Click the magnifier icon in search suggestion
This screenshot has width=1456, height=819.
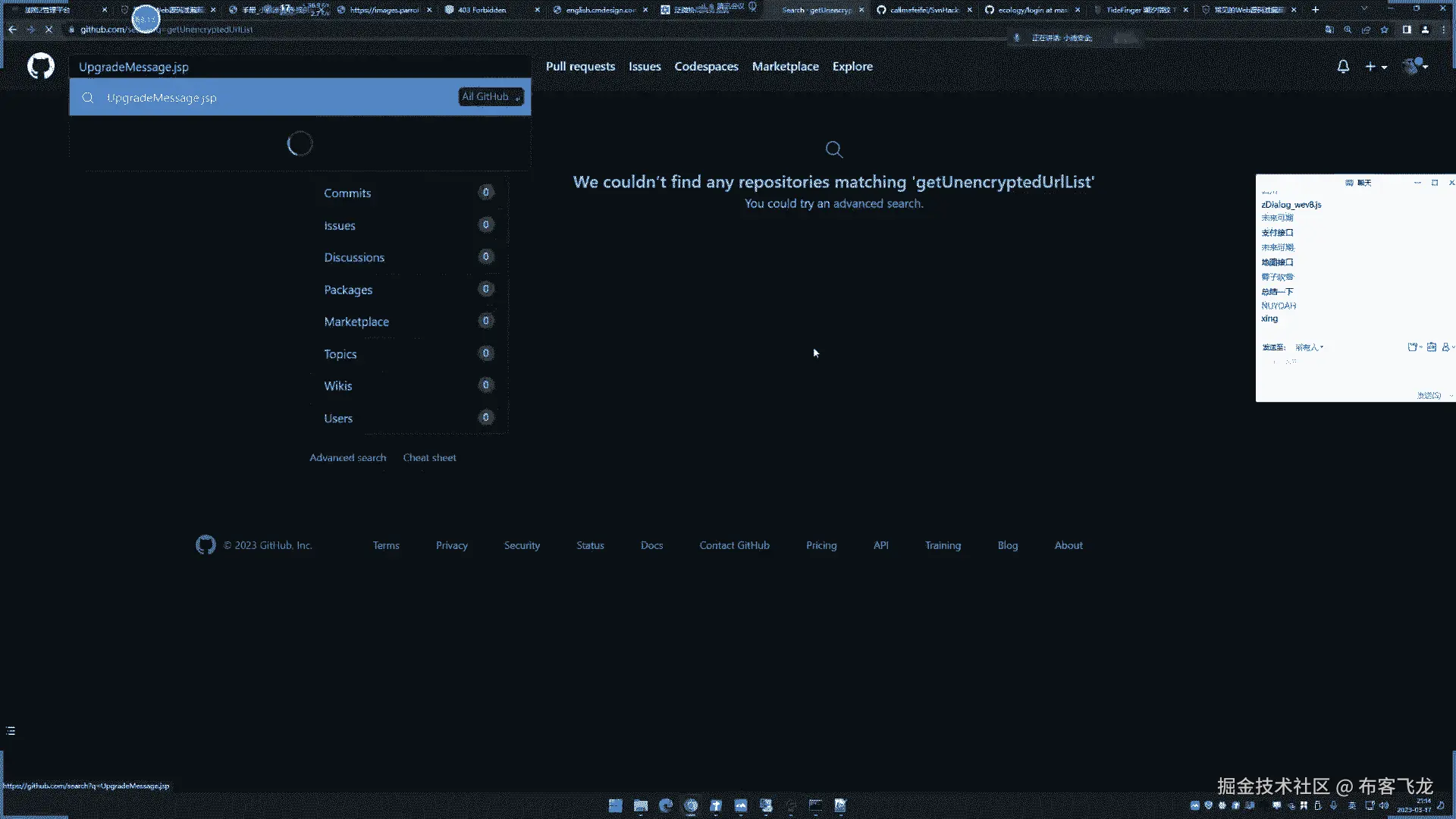click(88, 98)
